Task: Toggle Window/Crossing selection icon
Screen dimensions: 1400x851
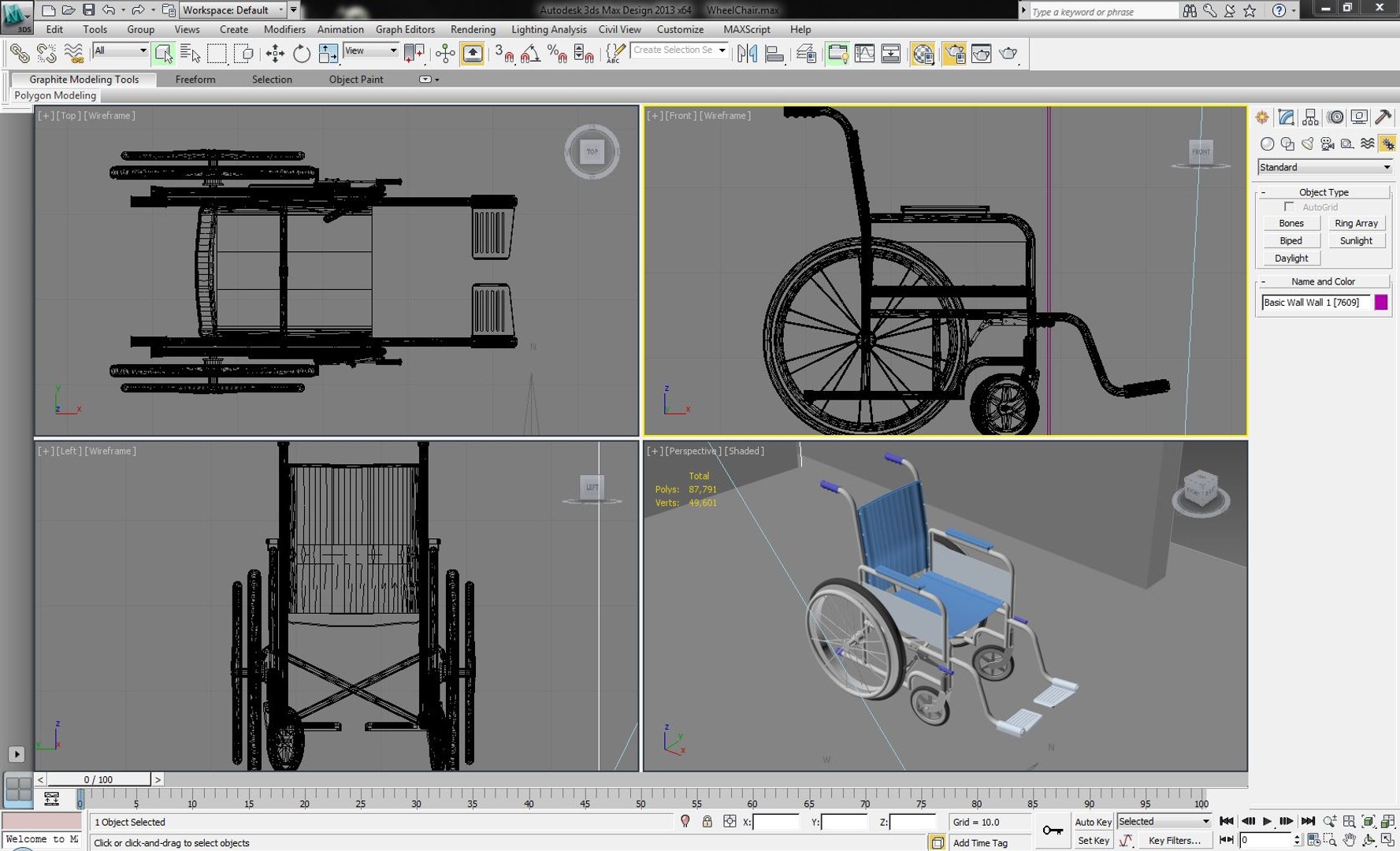Action: 243,54
